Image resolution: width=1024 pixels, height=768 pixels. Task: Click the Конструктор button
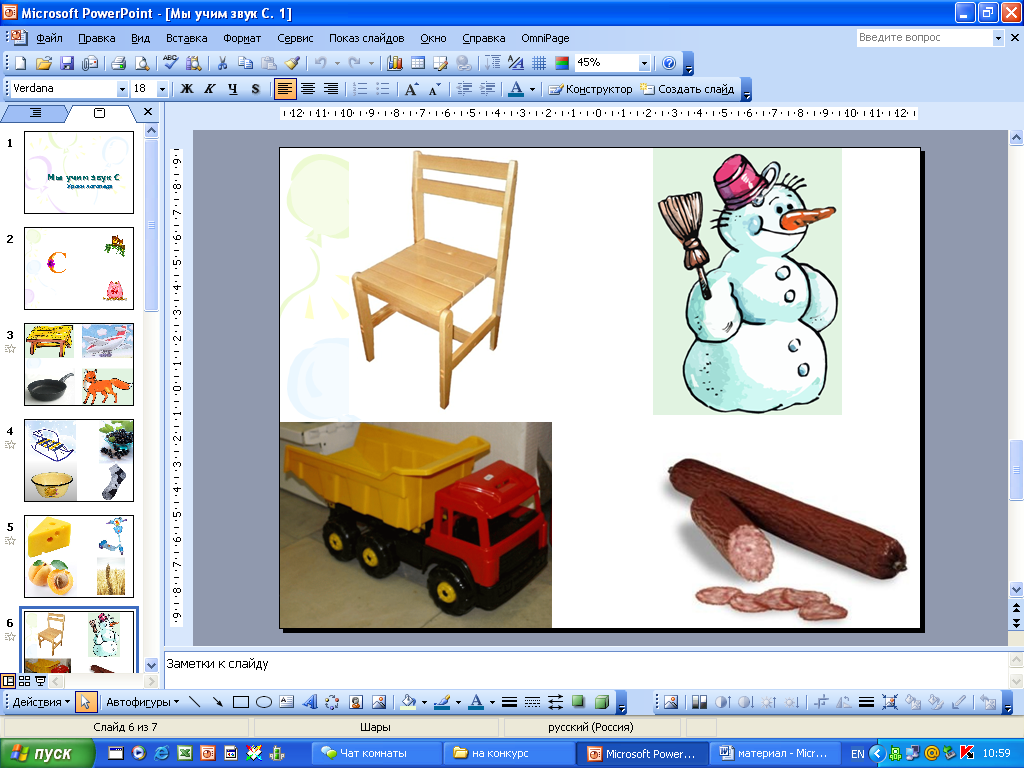coord(590,89)
